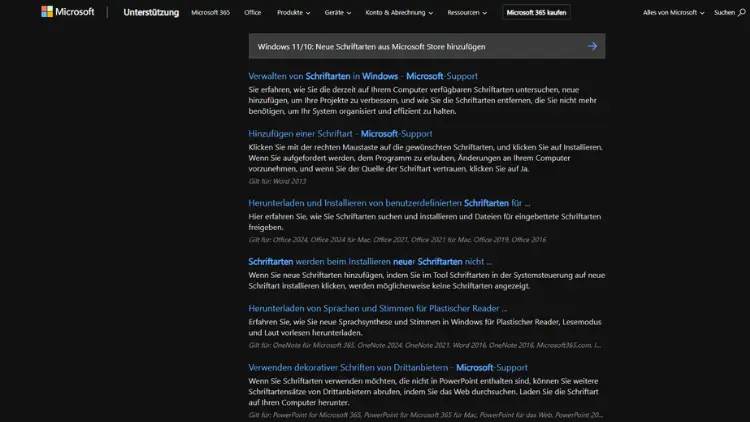Expand the Alles von Microsoft dropdown
Viewport: 750px width, 422px height.
tap(673, 12)
